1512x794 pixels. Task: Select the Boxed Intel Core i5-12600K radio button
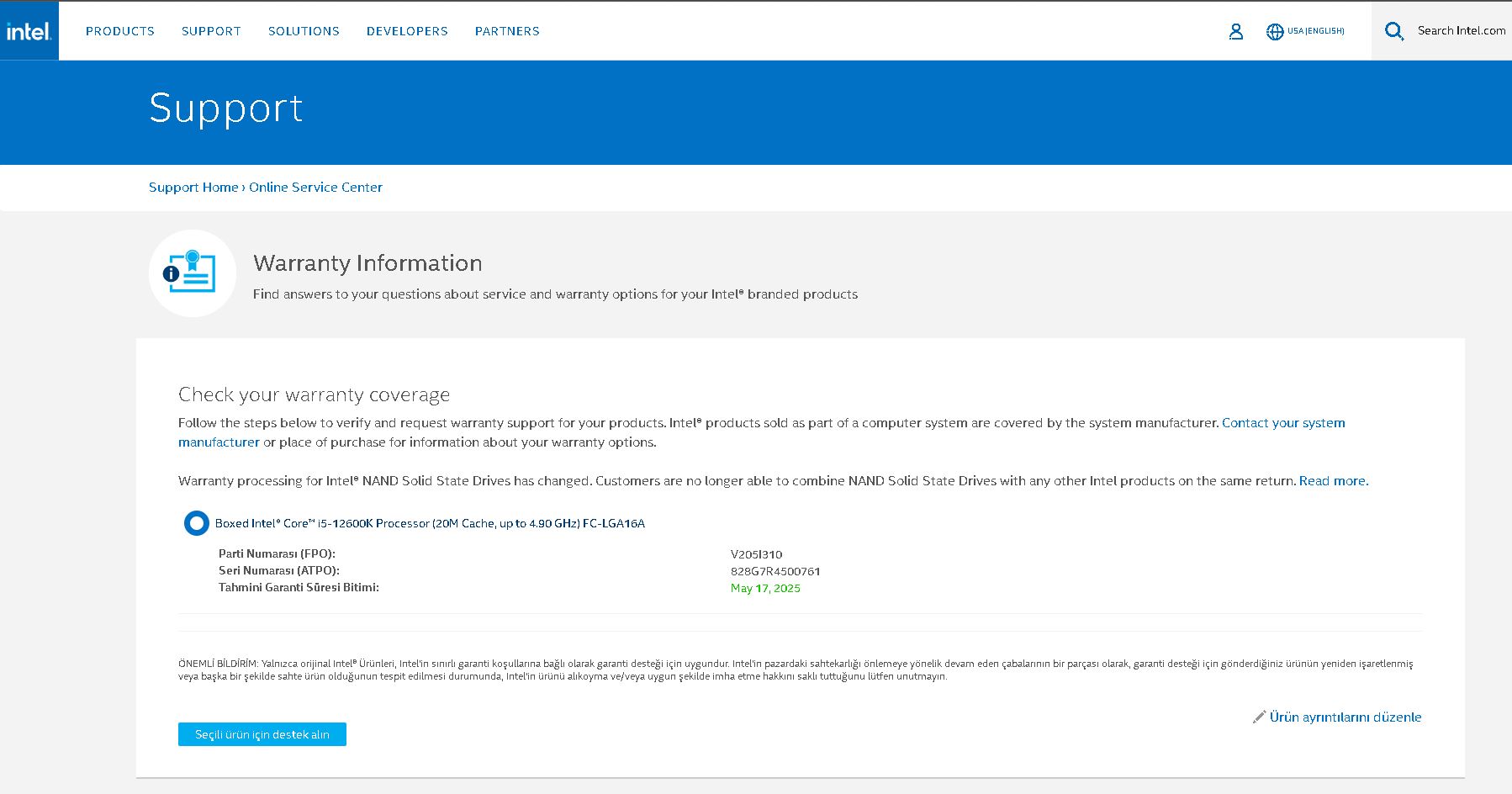[196, 523]
